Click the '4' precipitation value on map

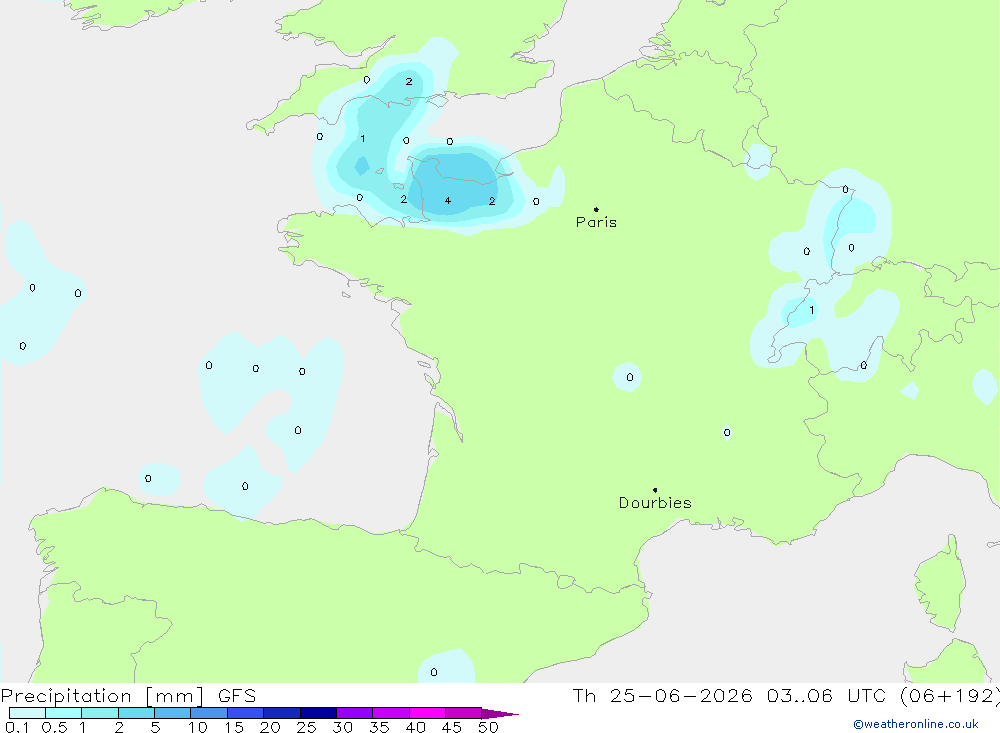click(448, 200)
